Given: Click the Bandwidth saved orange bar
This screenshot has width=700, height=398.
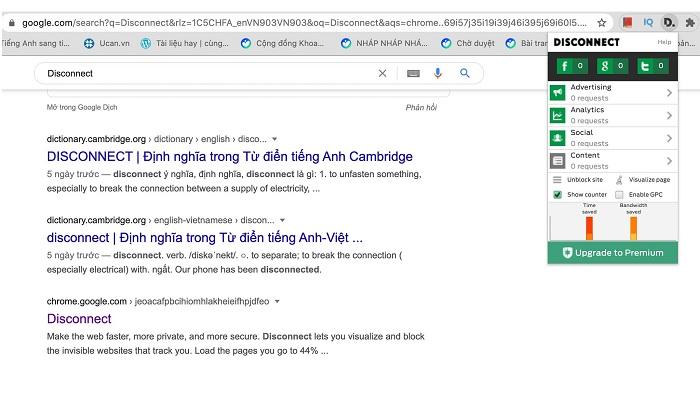Looking at the screenshot, I should pyautogui.click(x=633, y=228).
